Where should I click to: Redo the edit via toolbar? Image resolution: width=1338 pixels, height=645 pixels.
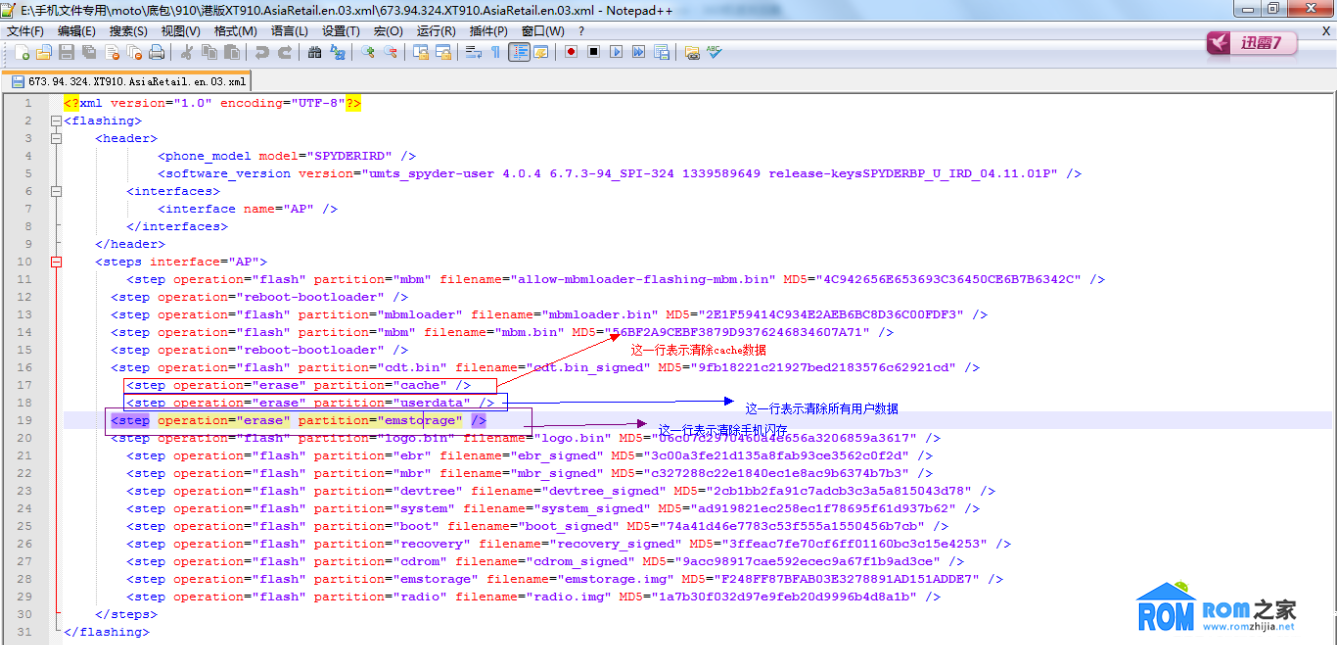click(285, 52)
